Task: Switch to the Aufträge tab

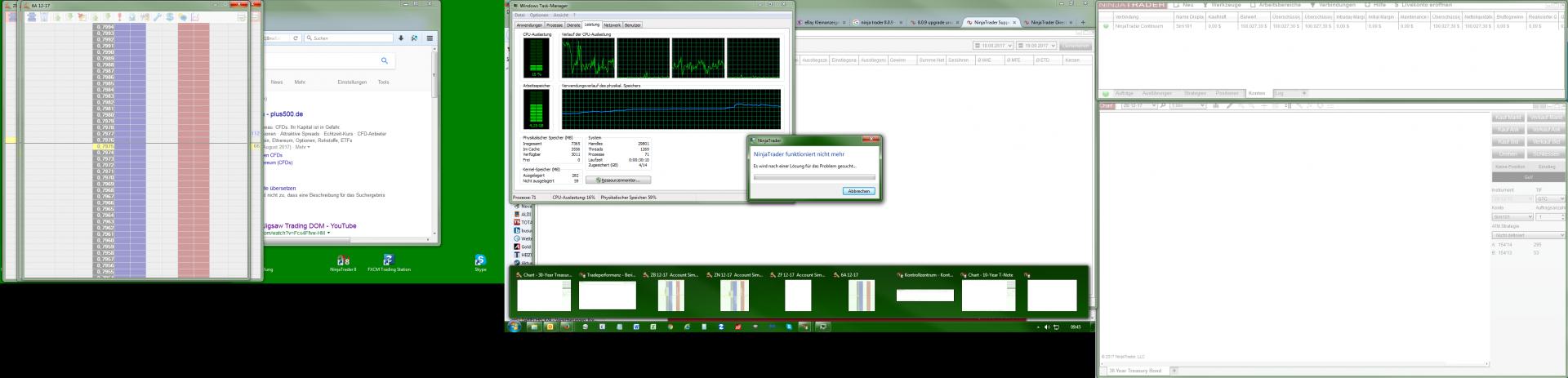Action: point(1125,93)
